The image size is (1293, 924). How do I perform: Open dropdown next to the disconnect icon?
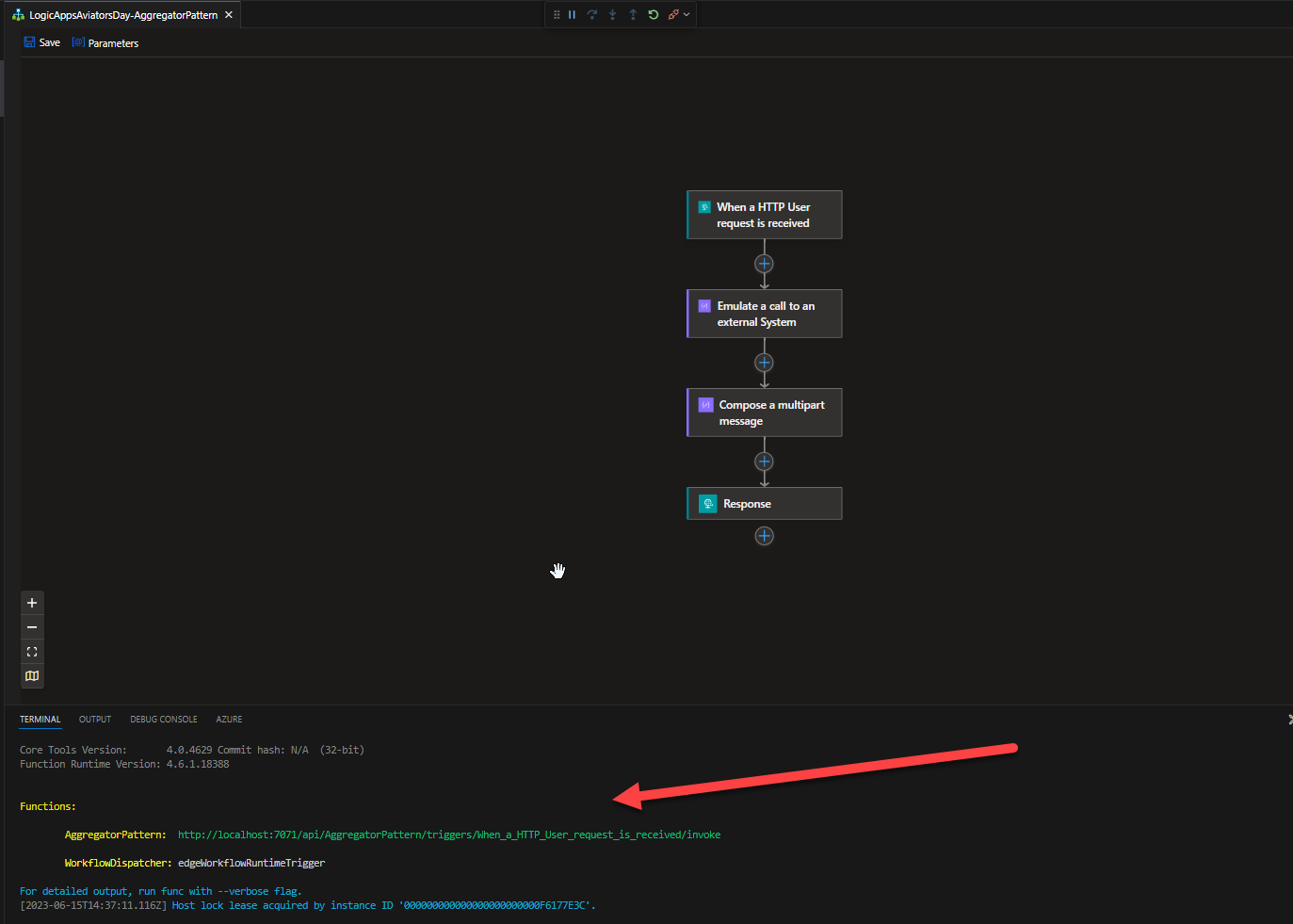(x=687, y=15)
